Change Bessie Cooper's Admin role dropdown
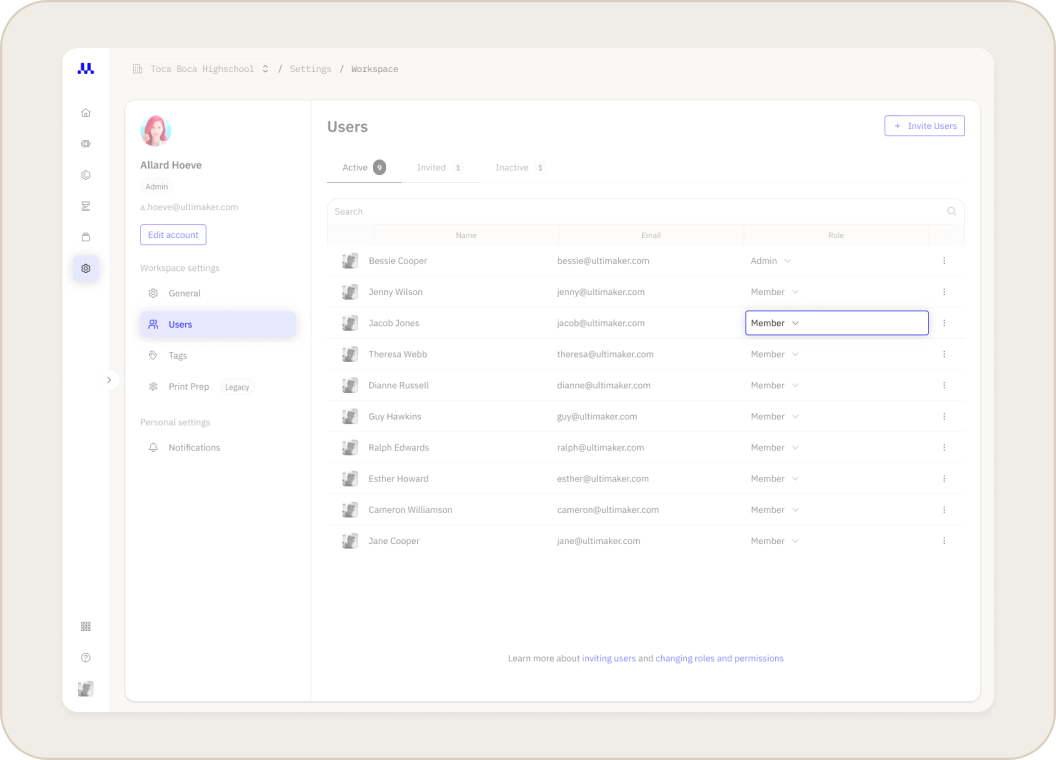Image resolution: width=1056 pixels, height=760 pixels. (x=770, y=261)
